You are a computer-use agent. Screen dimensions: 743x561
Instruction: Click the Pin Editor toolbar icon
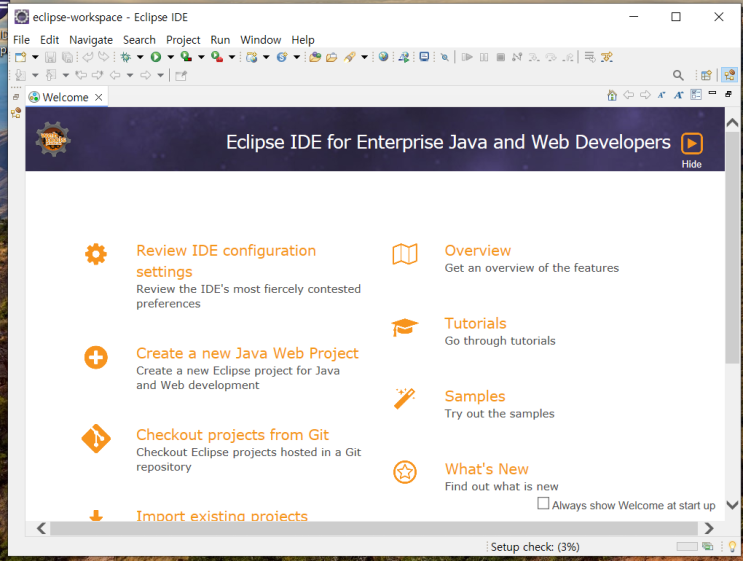point(181,75)
